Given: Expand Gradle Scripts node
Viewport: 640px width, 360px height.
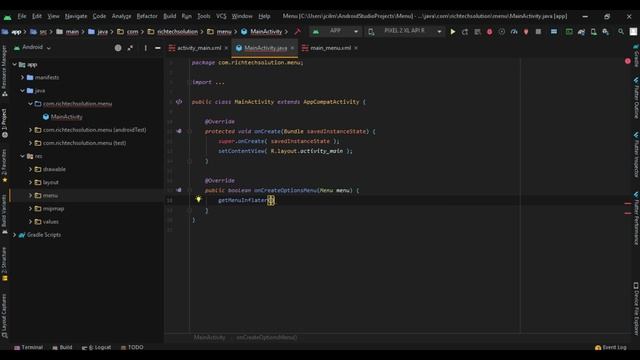Looking at the screenshot, I should [x=15, y=235].
